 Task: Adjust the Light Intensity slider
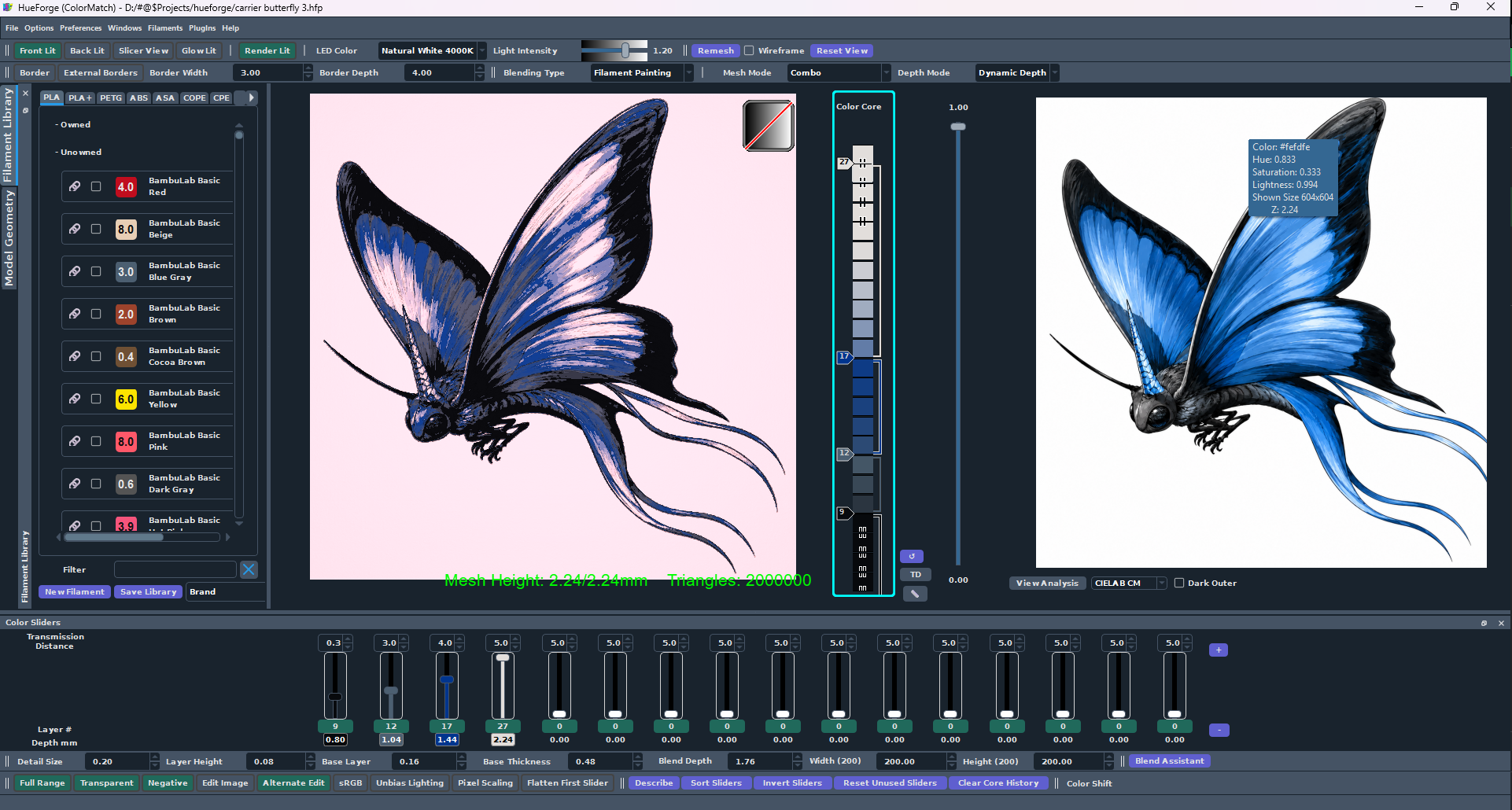(x=614, y=50)
